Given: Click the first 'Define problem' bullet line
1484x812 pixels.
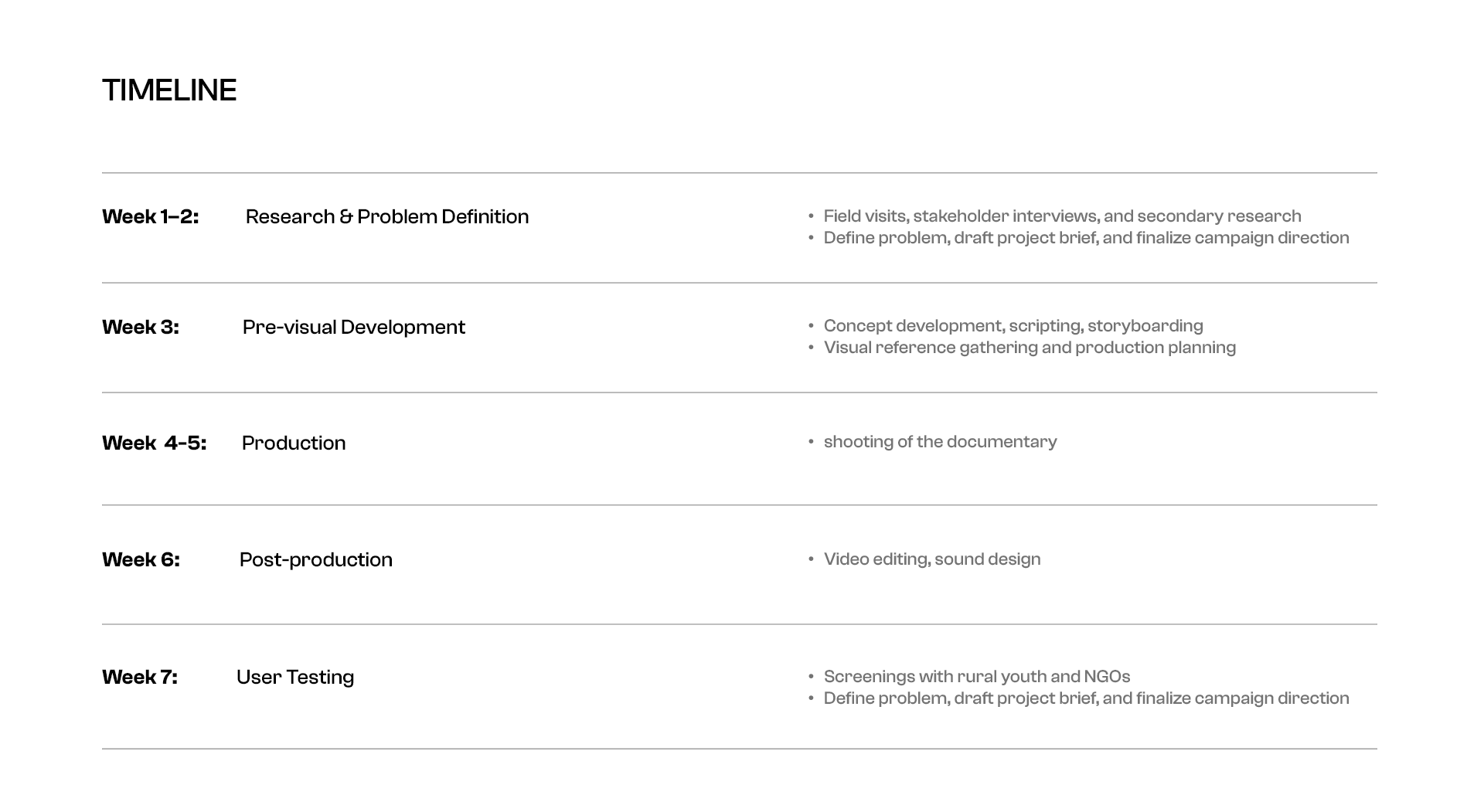Looking at the screenshot, I should pos(1086,238).
